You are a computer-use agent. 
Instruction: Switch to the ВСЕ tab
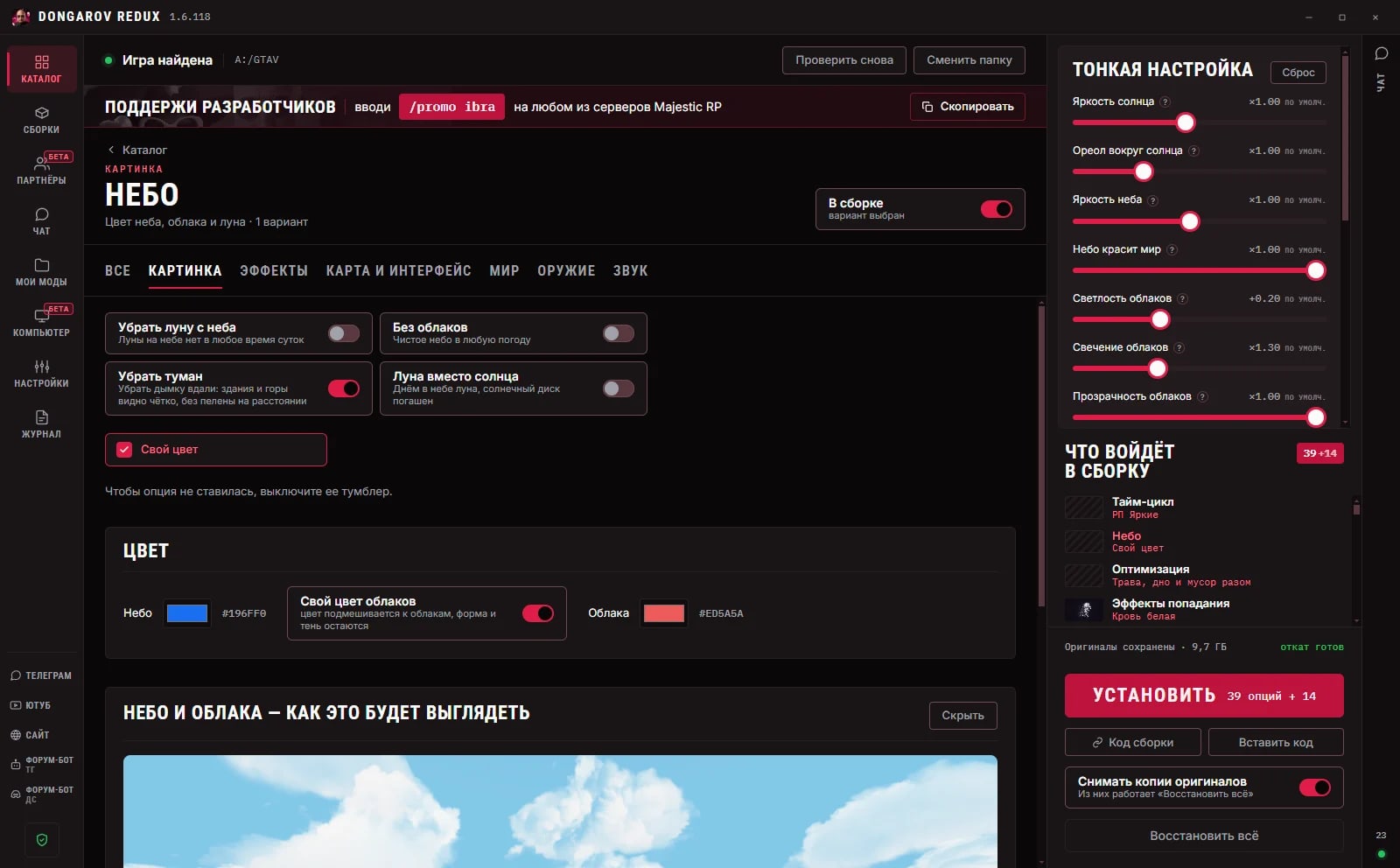click(117, 271)
